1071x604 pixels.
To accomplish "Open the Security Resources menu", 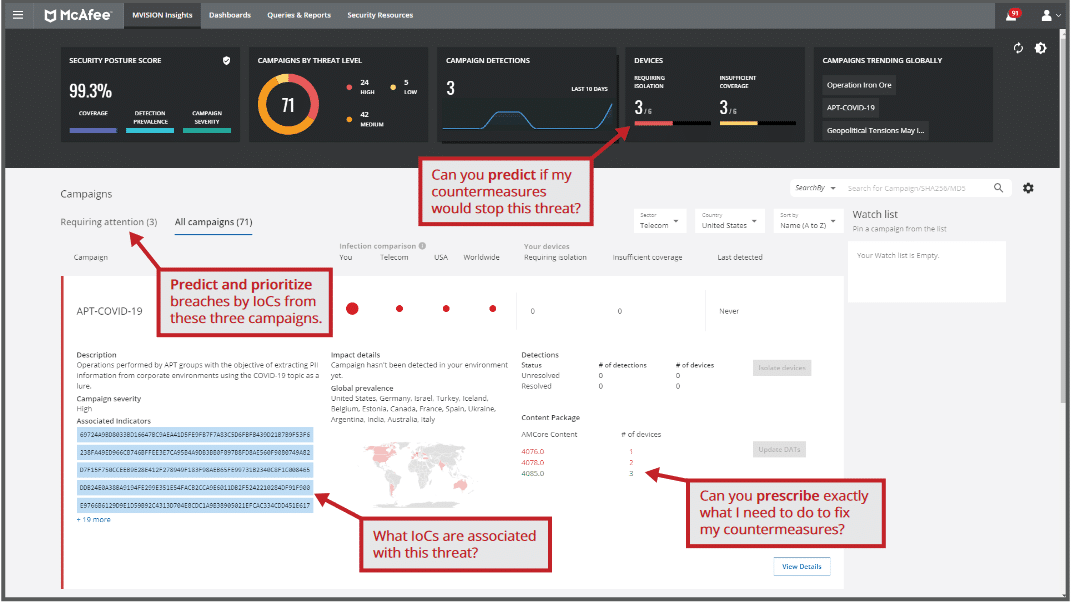I will coord(380,15).
